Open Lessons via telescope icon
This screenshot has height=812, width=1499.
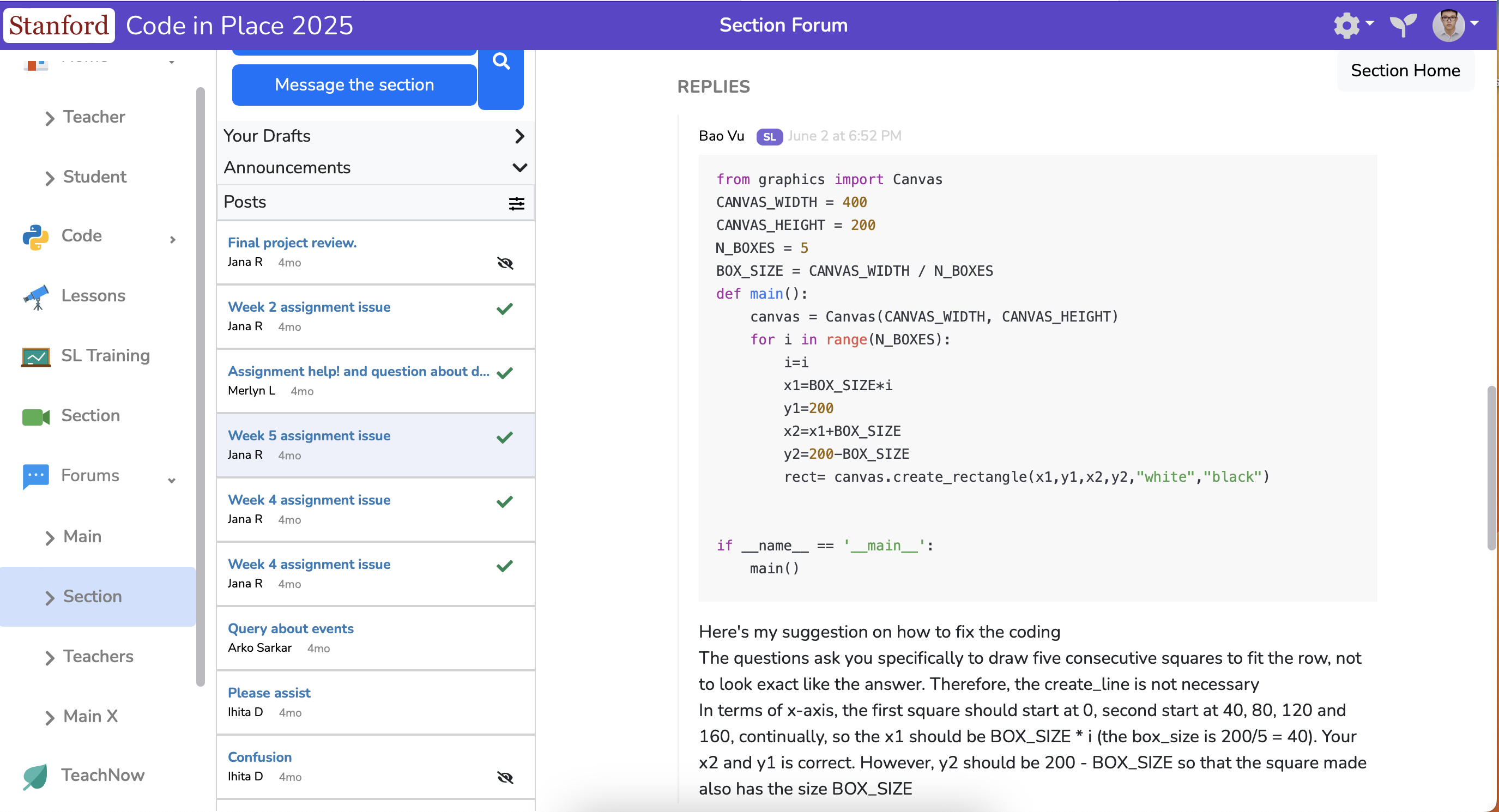36,296
